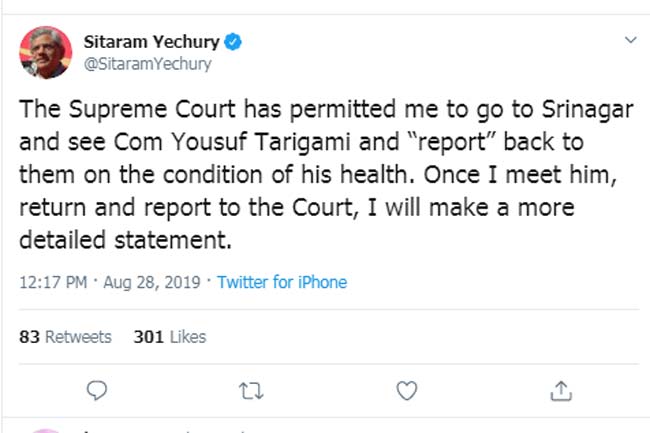Image resolution: width=650 pixels, height=433 pixels.
Task: Click the 12:17 PM time stamp
Action: click(x=52, y=282)
